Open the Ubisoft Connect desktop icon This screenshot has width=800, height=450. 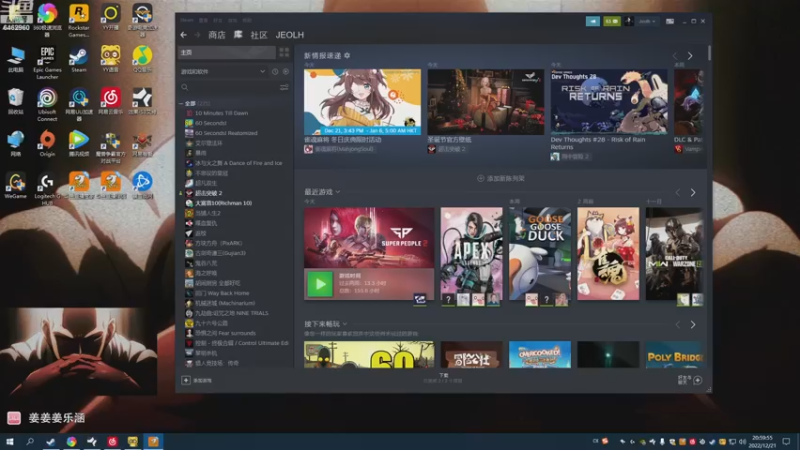47,105
